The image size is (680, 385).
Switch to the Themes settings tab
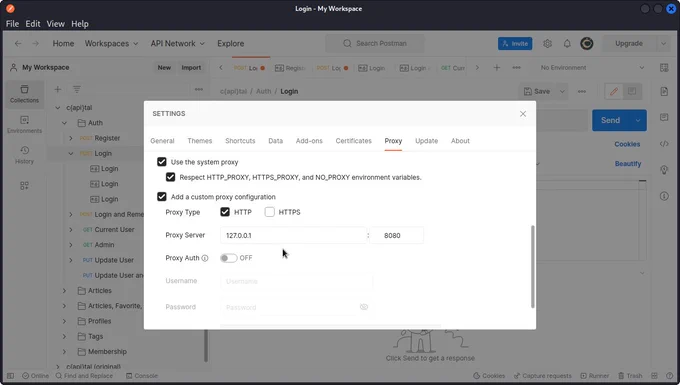[199, 141]
